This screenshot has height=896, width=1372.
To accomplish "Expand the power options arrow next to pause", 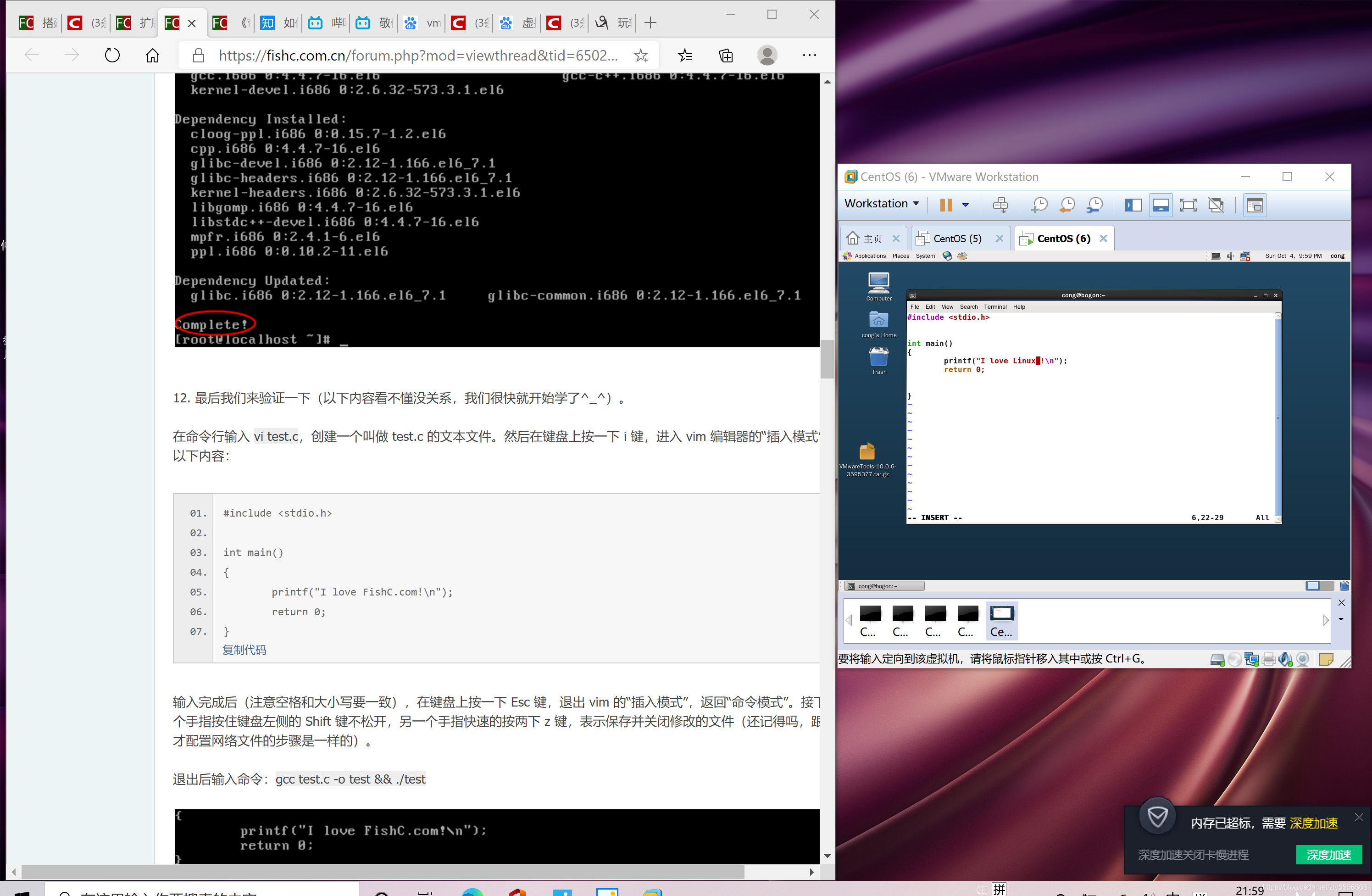I will coord(966,205).
